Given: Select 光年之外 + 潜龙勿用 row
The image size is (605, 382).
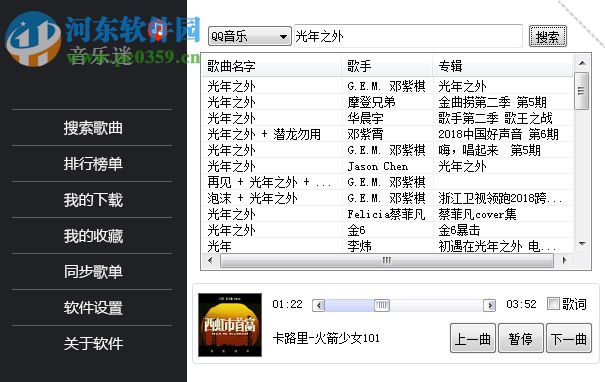Looking at the screenshot, I should 387,134.
